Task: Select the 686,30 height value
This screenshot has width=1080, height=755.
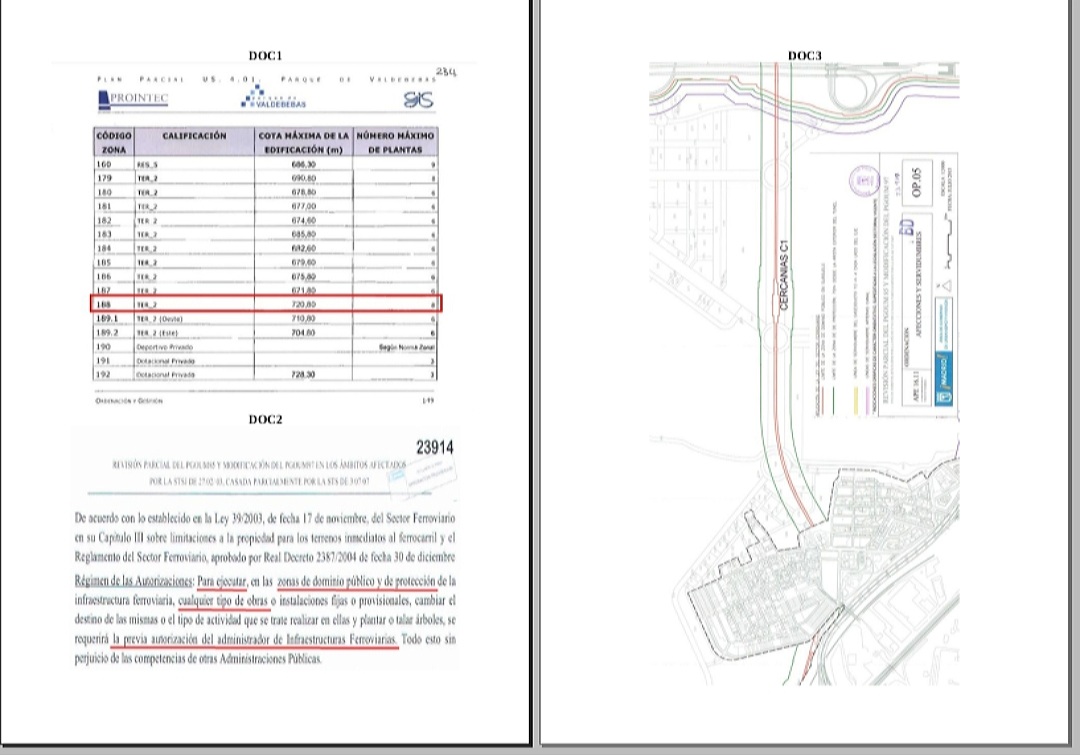Action: click(x=304, y=165)
